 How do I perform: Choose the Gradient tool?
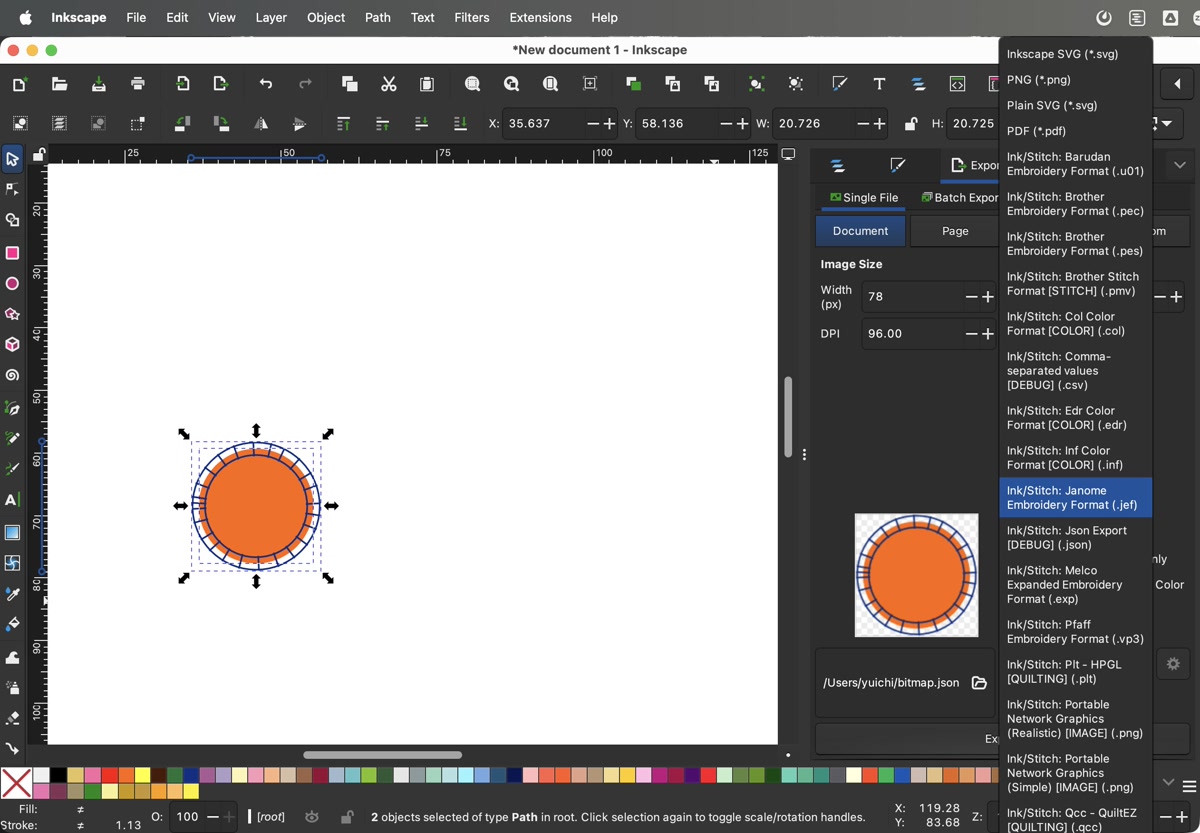coord(12,533)
